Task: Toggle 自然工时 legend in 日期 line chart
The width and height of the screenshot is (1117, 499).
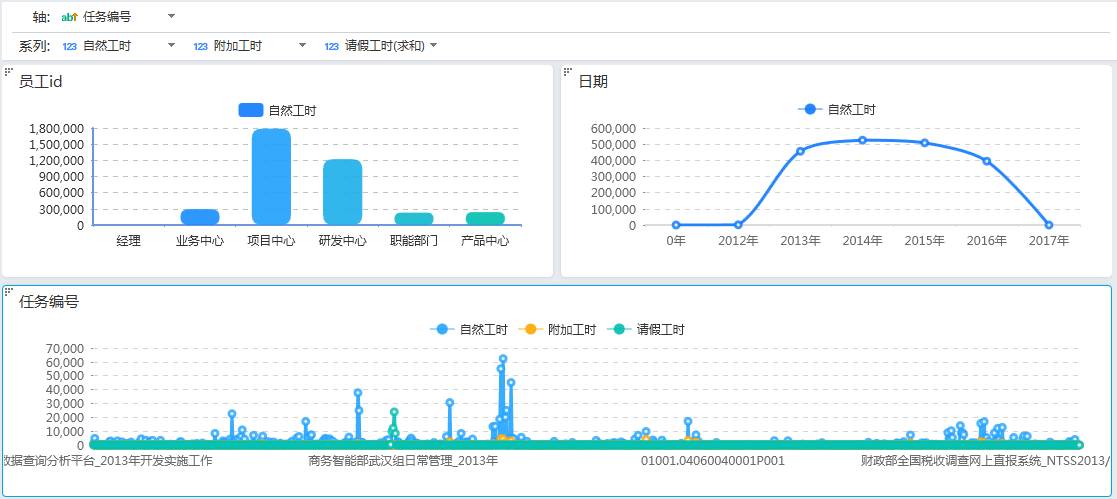Action: pyautogui.click(x=836, y=110)
